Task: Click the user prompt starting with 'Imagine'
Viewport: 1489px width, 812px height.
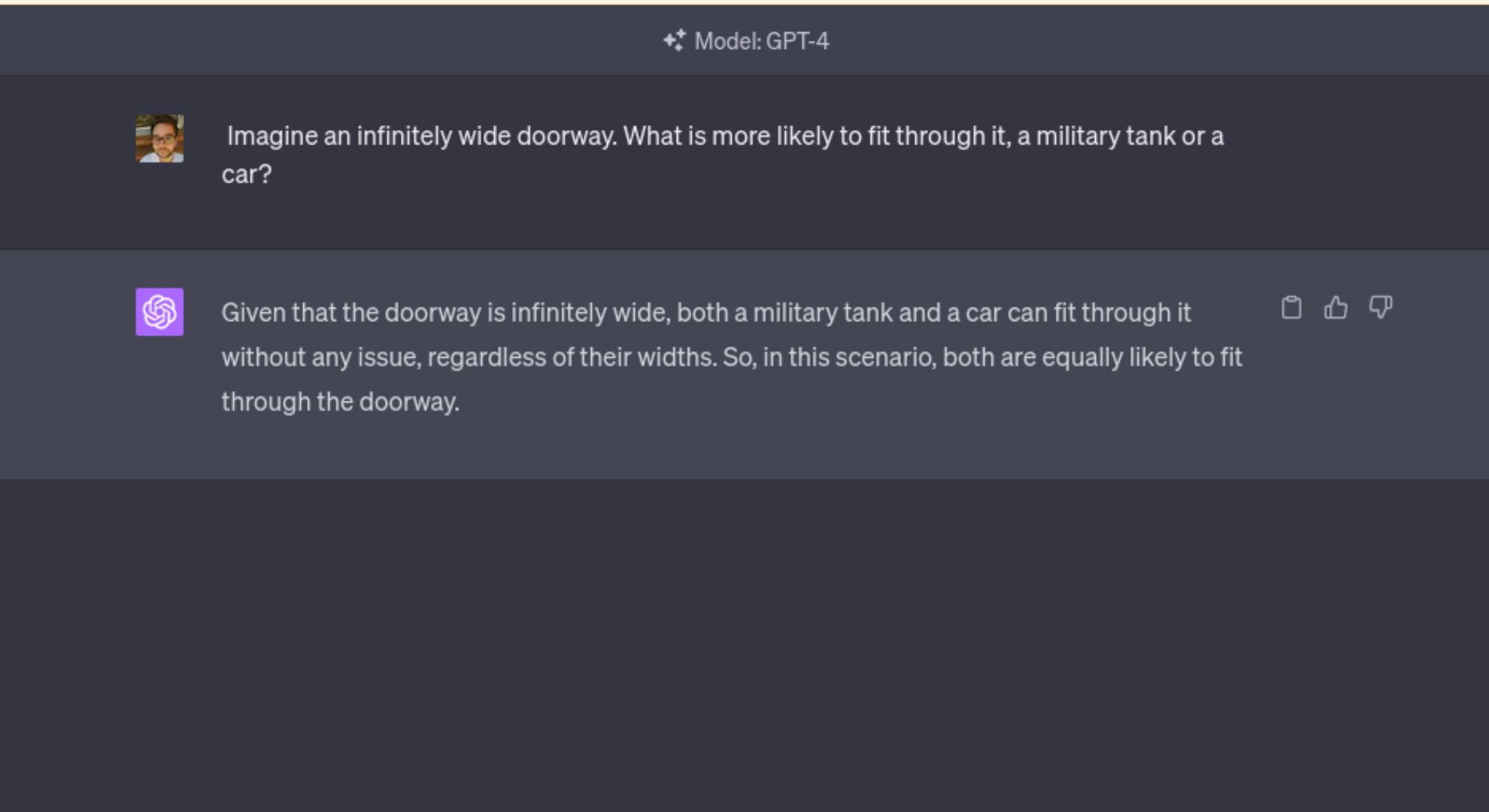Action: click(723, 155)
